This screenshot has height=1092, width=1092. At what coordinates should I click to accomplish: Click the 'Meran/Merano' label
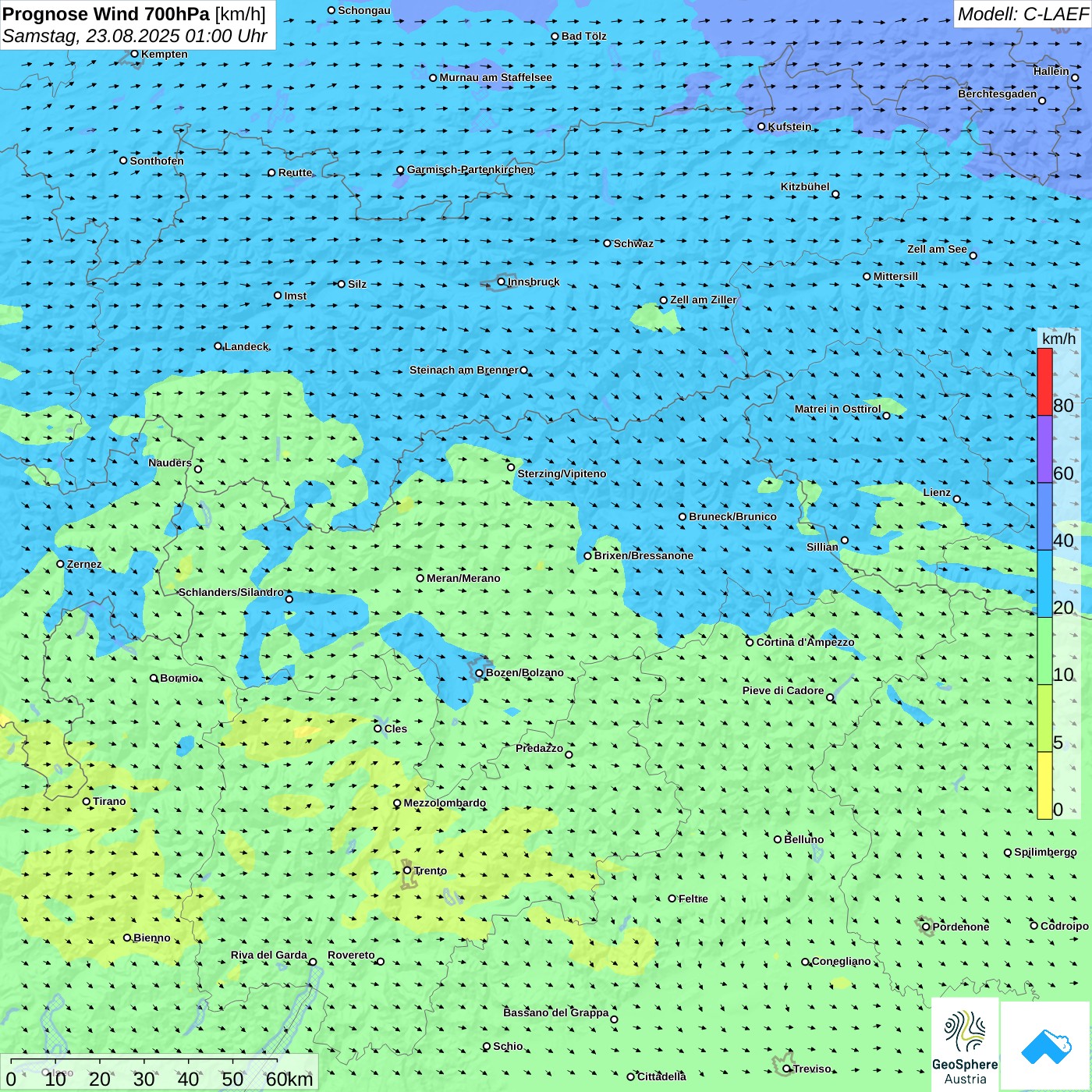click(463, 578)
